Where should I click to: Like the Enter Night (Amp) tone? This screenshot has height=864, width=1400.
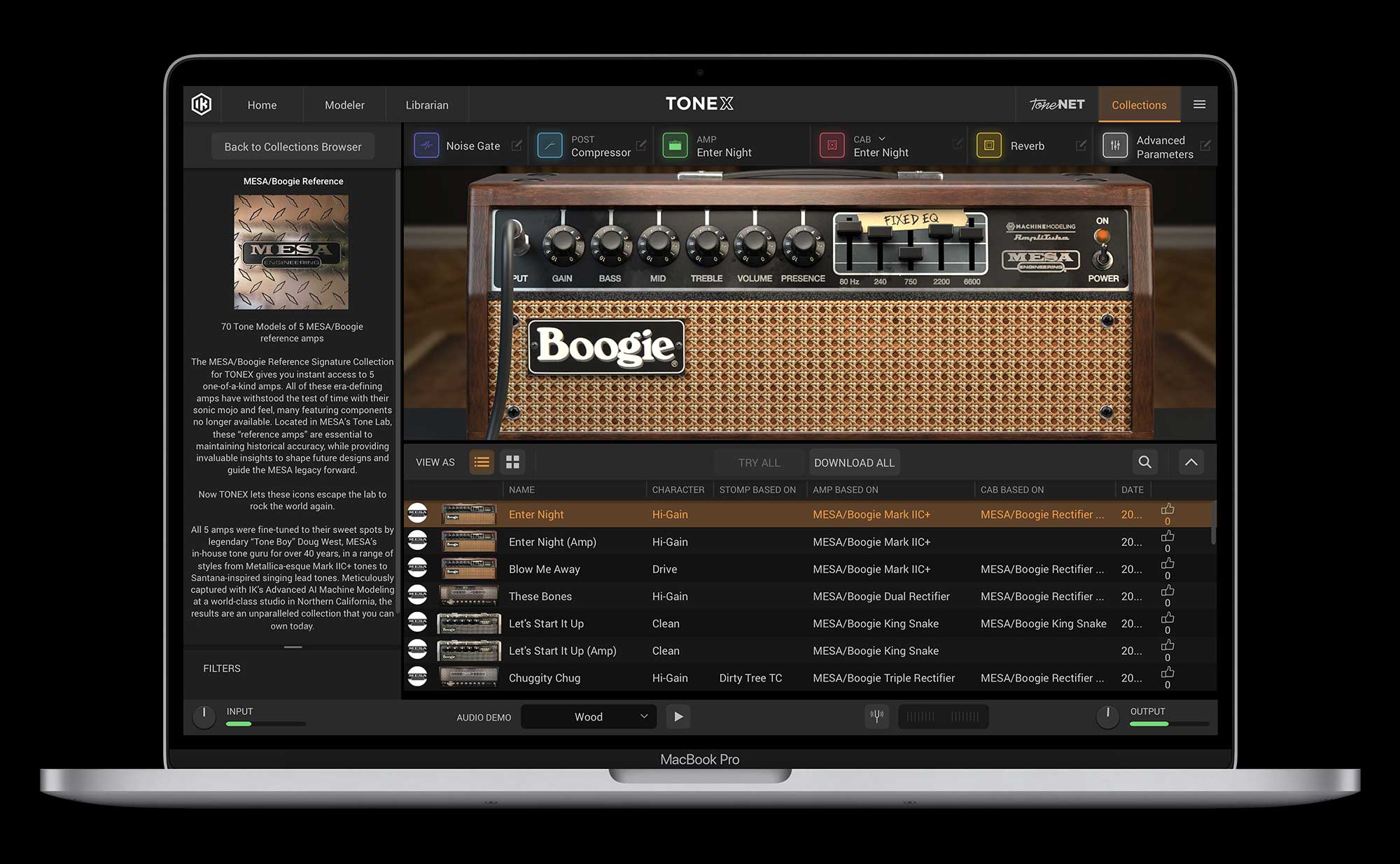(1167, 537)
